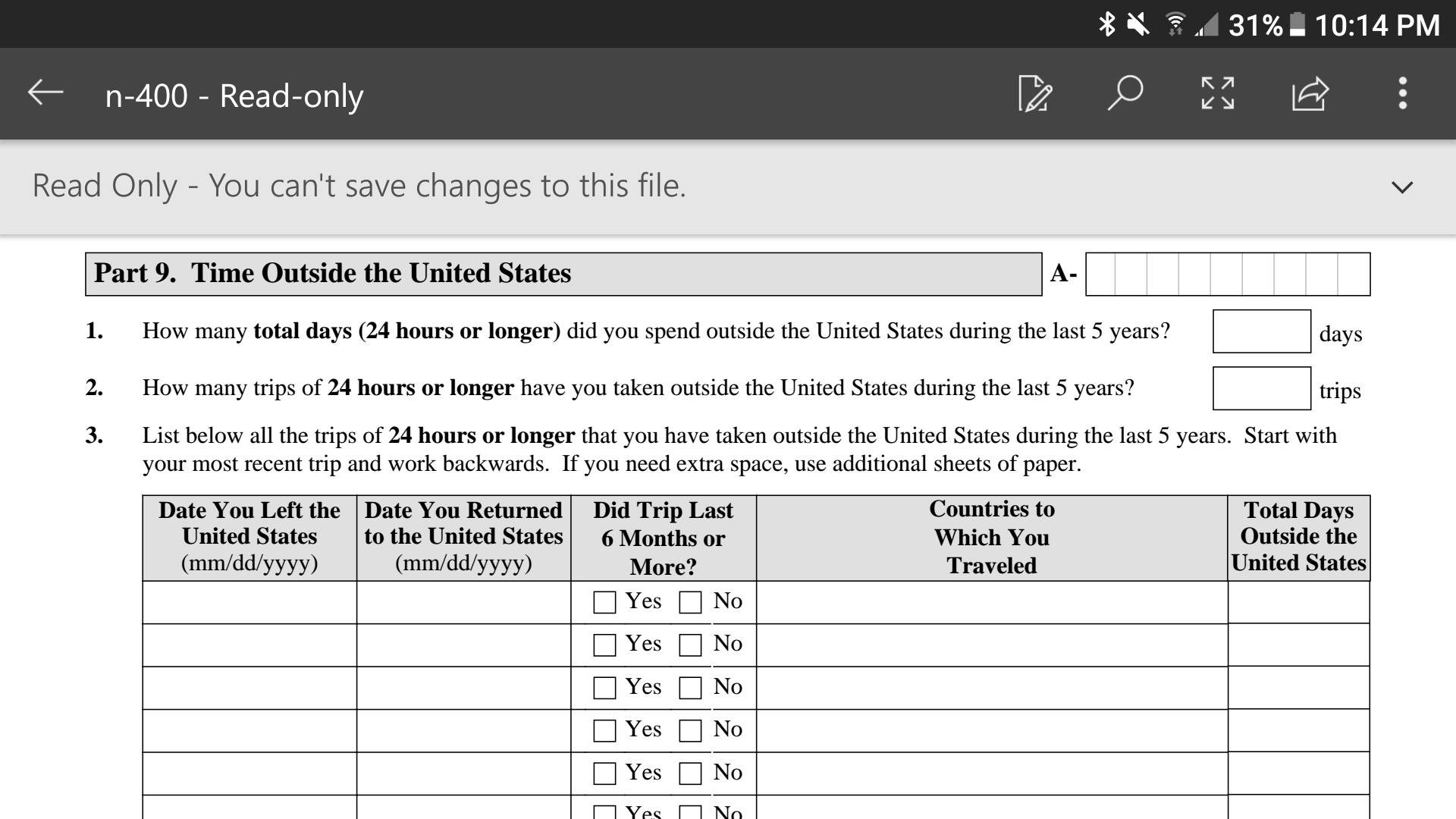Click third row Date You Returned cell
The image size is (1456, 819).
[464, 689]
